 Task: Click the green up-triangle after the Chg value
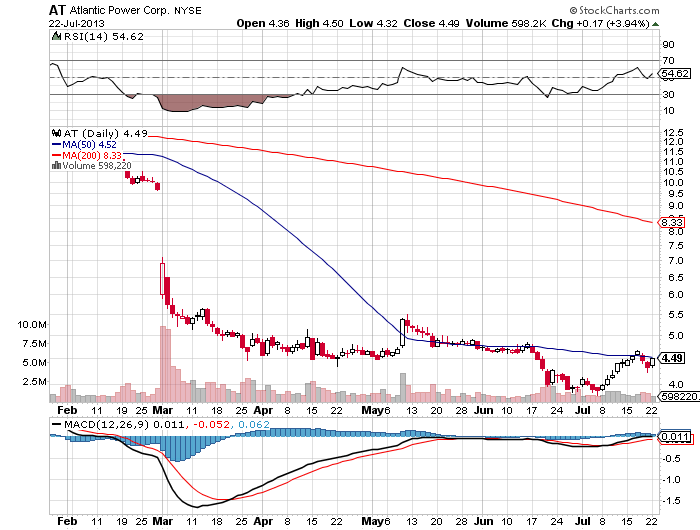[655, 24]
